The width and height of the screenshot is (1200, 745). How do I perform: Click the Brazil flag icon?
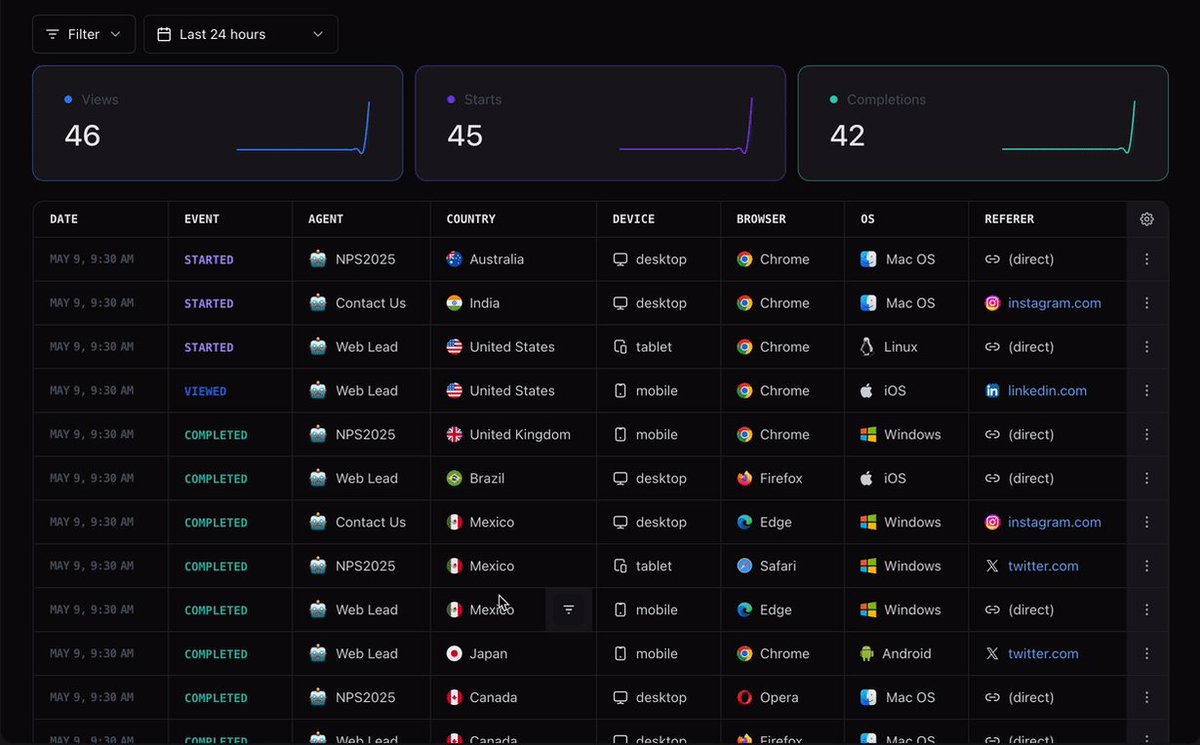(x=454, y=478)
